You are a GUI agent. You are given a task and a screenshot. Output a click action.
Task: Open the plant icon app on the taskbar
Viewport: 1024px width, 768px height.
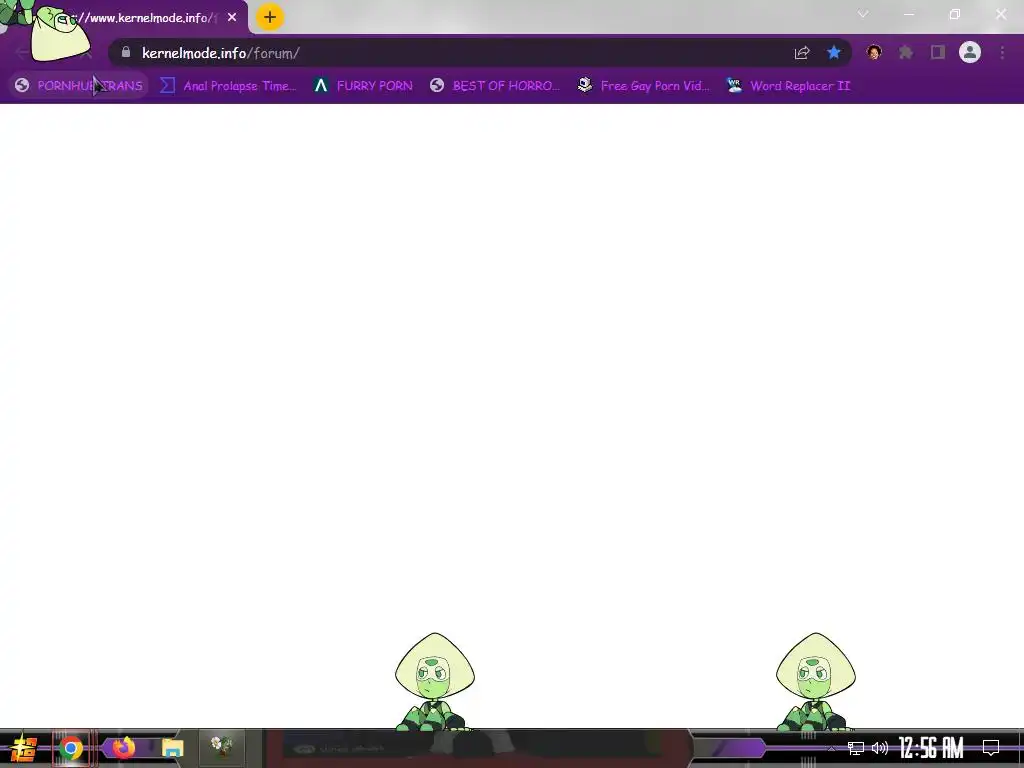tap(221, 746)
